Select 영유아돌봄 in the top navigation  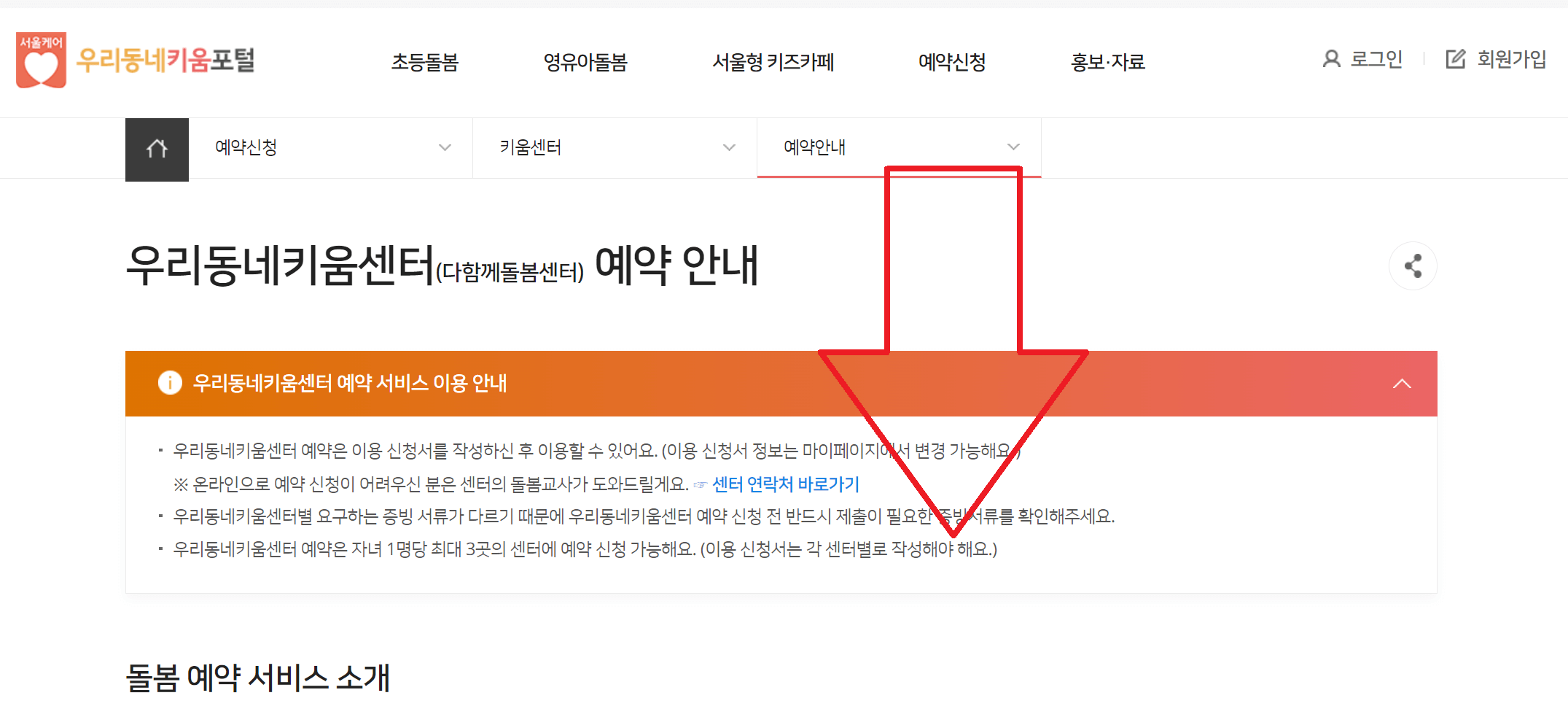(x=586, y=63)
